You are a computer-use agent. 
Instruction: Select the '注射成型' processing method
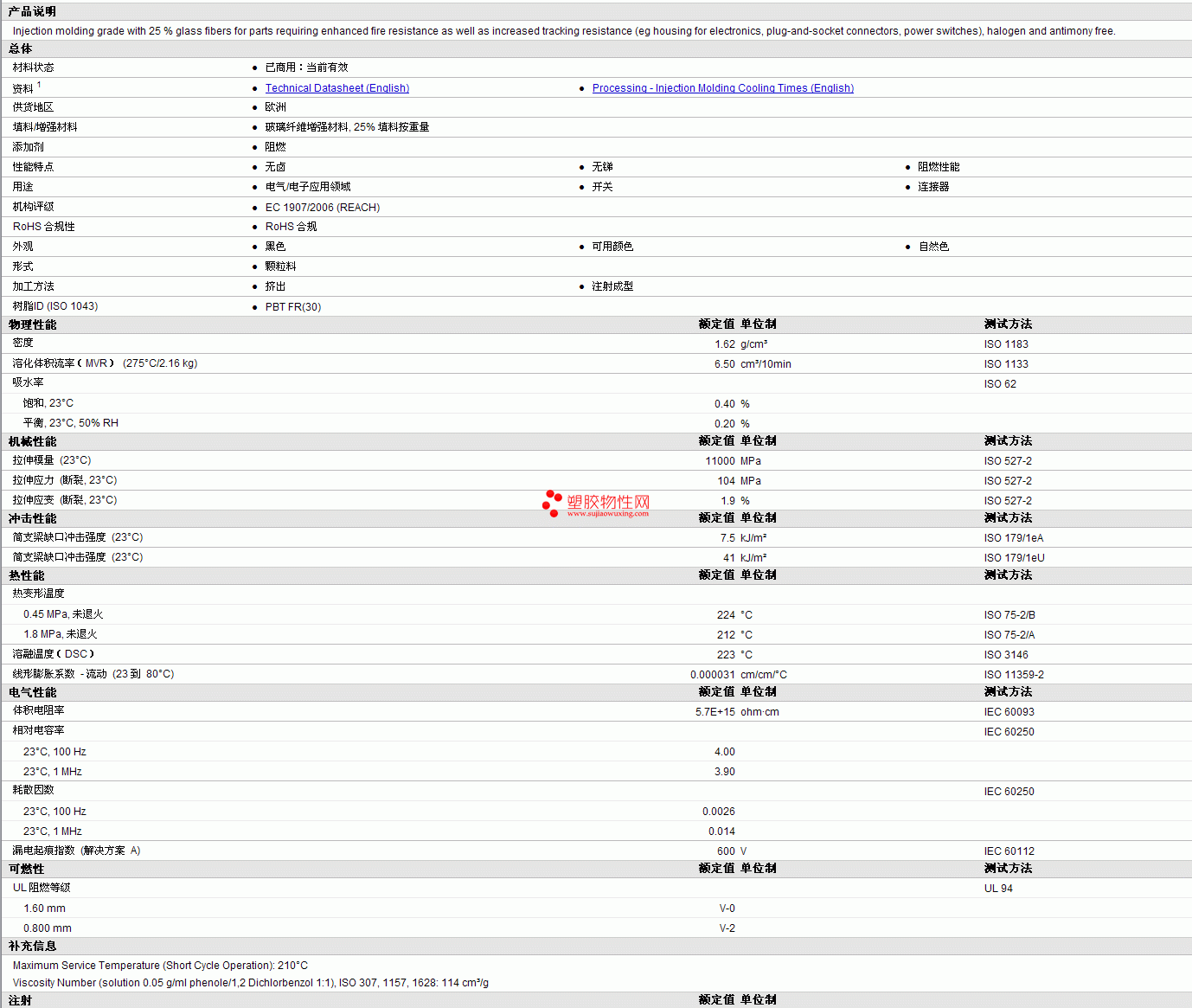613,286
